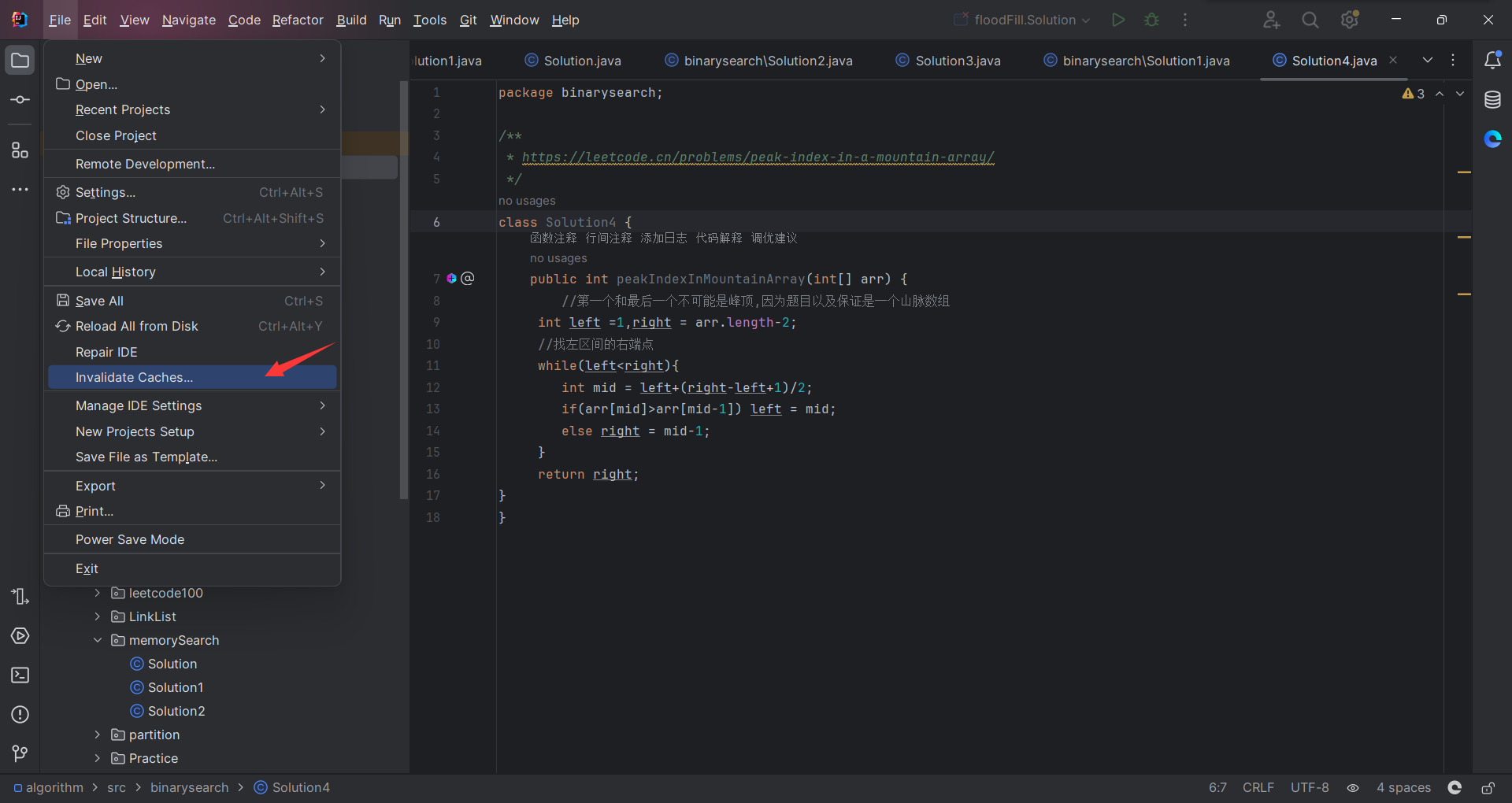Open the Project tool window icon
Viewport: 1512px width, 803px height.
tap(20, 61)
